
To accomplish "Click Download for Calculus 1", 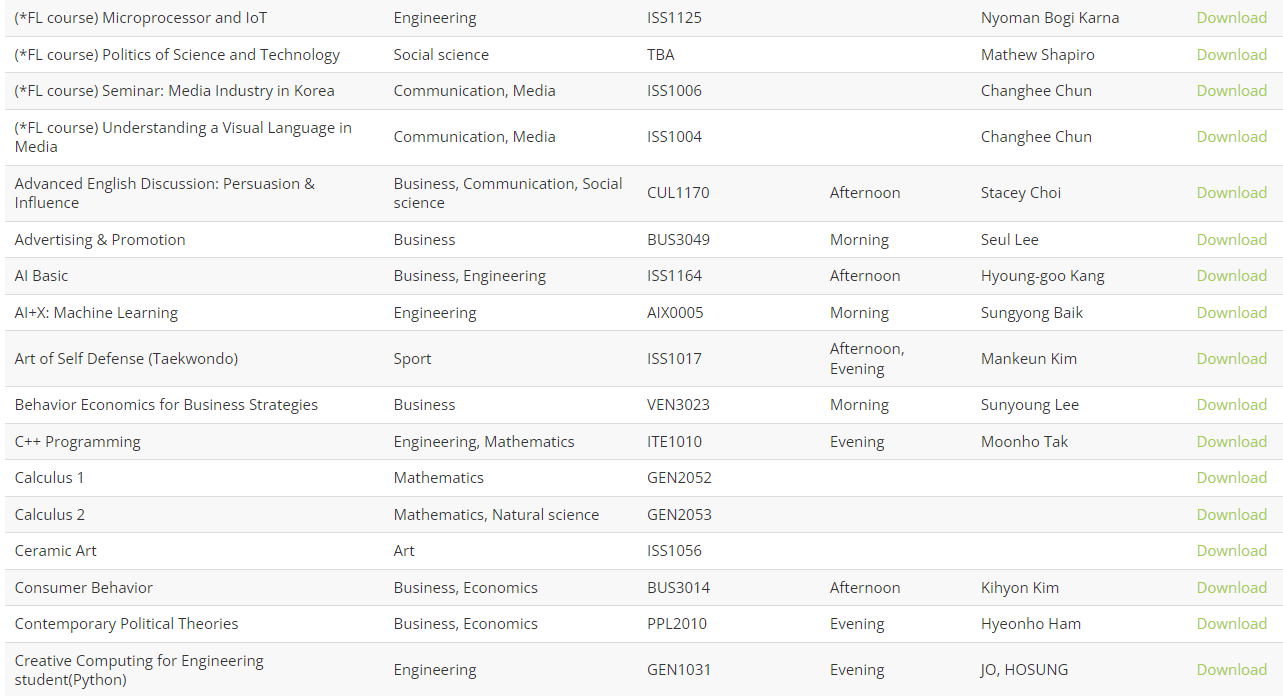I will click(x=1231, y=478).
